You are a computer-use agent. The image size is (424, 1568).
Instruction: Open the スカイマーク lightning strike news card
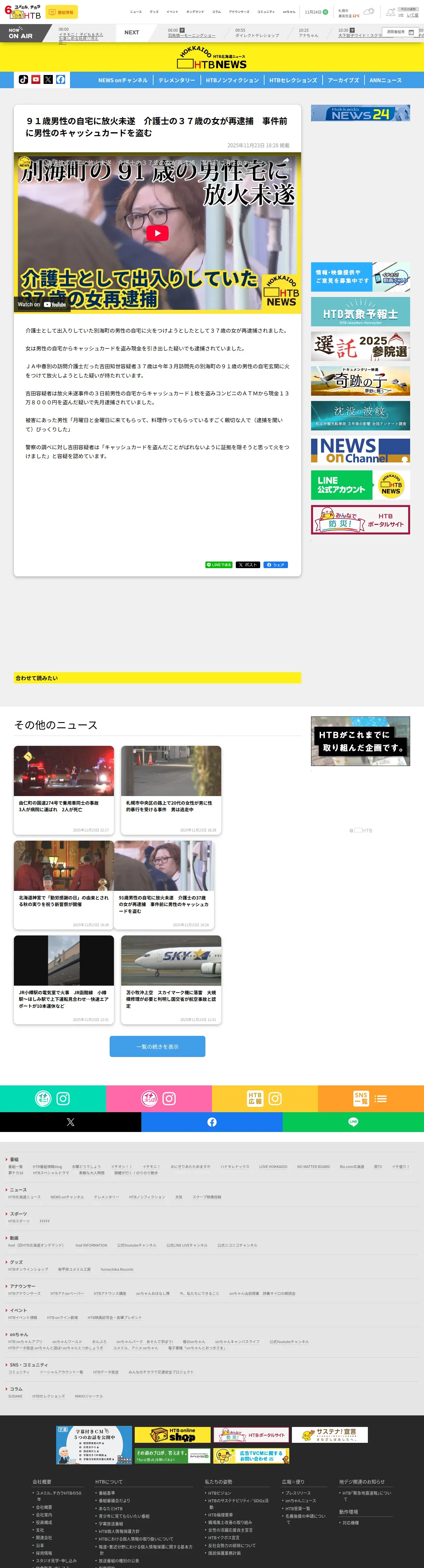171,980
